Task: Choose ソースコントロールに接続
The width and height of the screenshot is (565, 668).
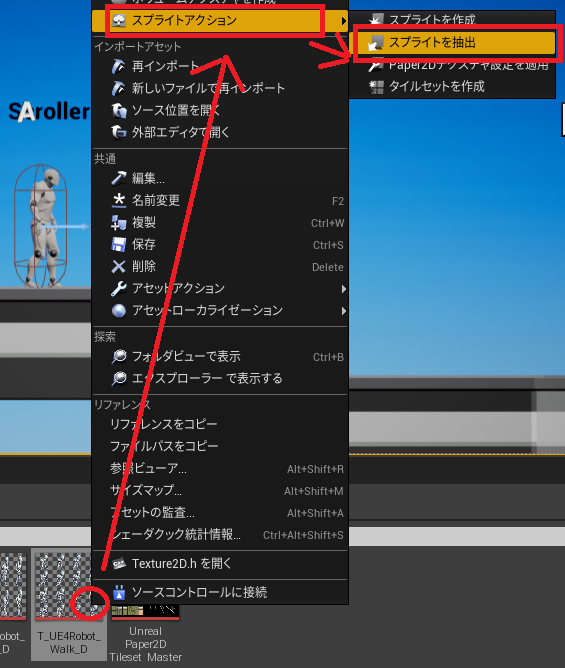Action: tap(220, 592)
